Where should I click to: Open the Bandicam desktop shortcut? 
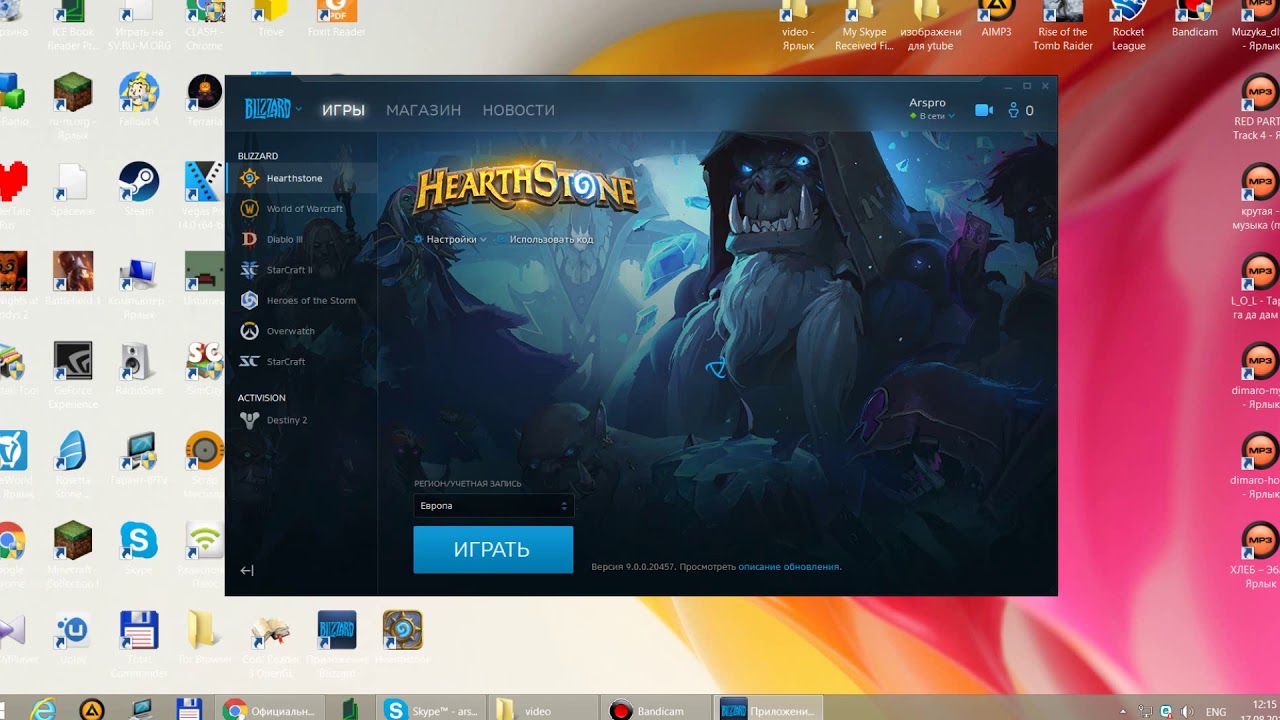(x=1195, y=19)
